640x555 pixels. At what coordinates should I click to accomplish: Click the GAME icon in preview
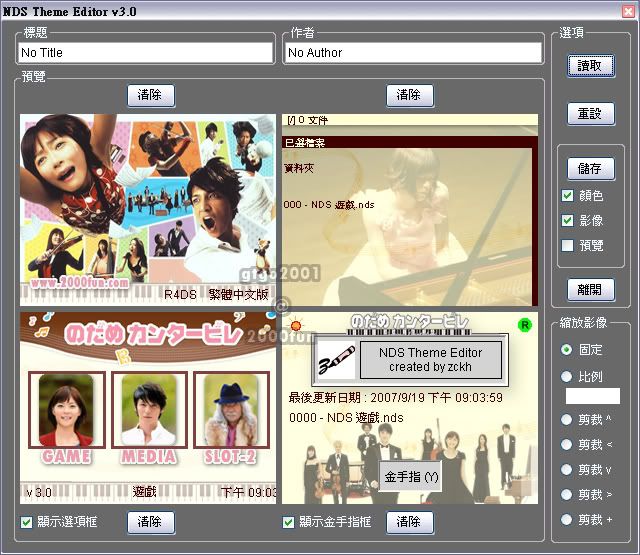66,418
